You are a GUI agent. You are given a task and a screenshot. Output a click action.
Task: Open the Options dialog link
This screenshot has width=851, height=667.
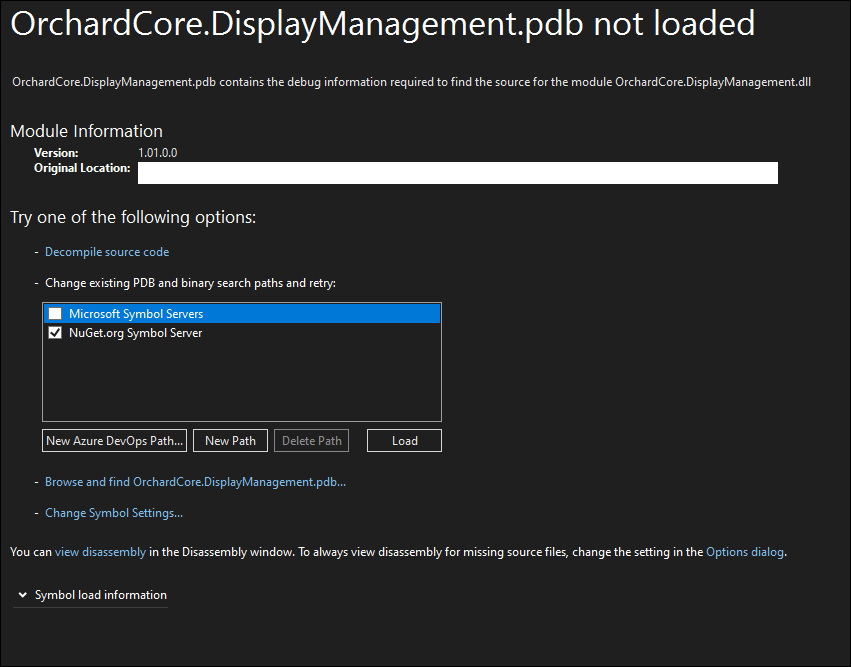click(745, 551)
